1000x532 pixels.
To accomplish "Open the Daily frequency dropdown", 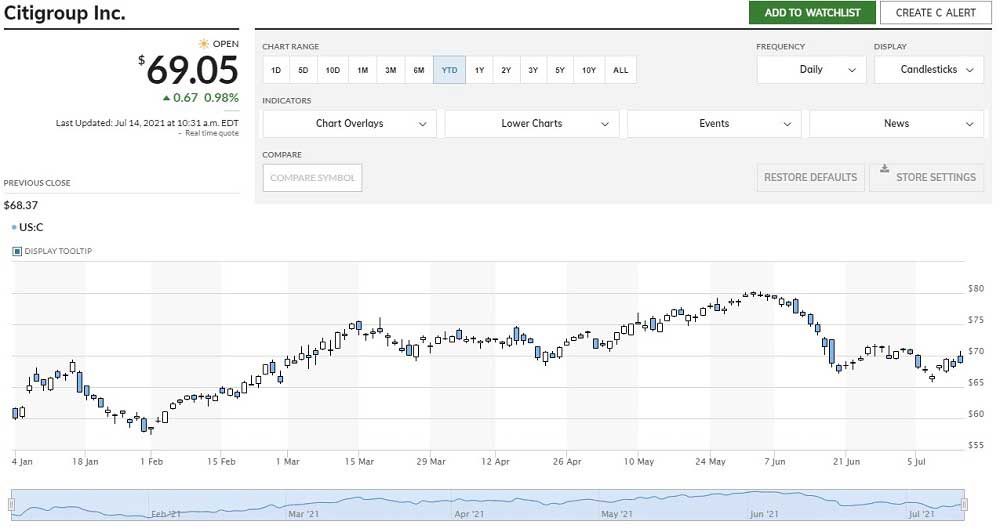I will coord(811,70).
